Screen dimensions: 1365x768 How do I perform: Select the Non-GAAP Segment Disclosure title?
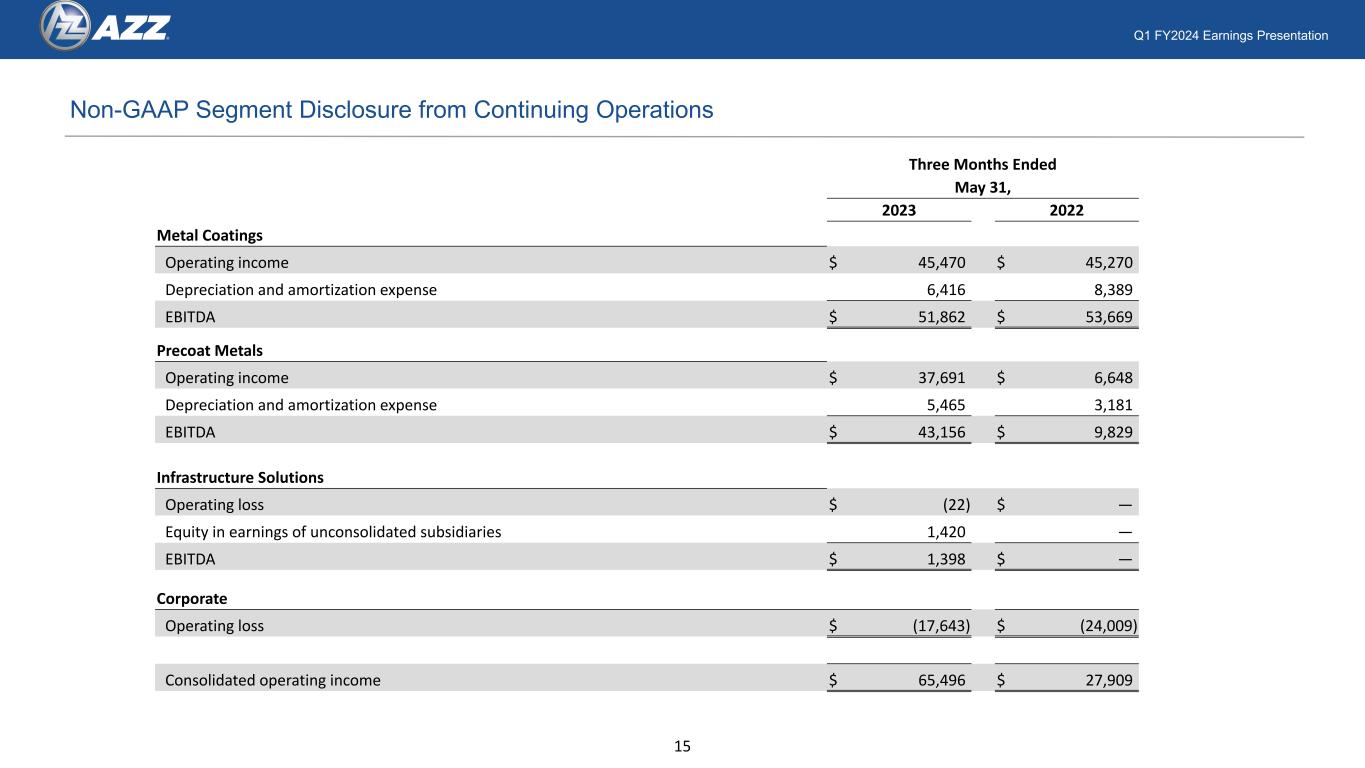(x=390, y=110)
